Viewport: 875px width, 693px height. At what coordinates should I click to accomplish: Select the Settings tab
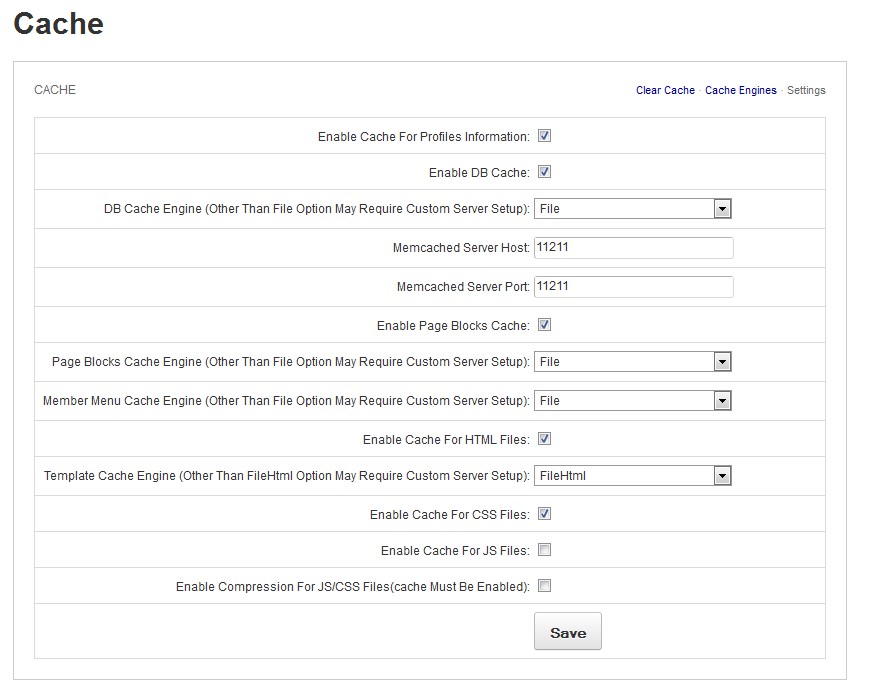coord(806,91)
